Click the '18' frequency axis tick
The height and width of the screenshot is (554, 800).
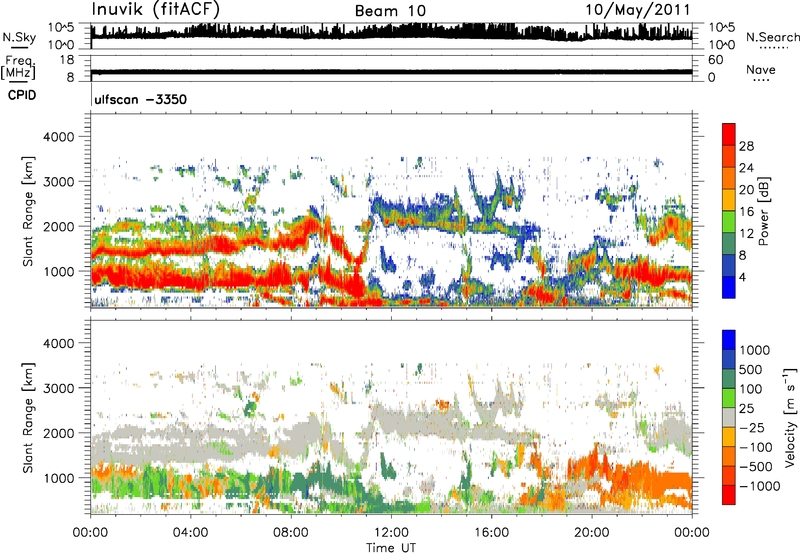[x=67, y=60]
